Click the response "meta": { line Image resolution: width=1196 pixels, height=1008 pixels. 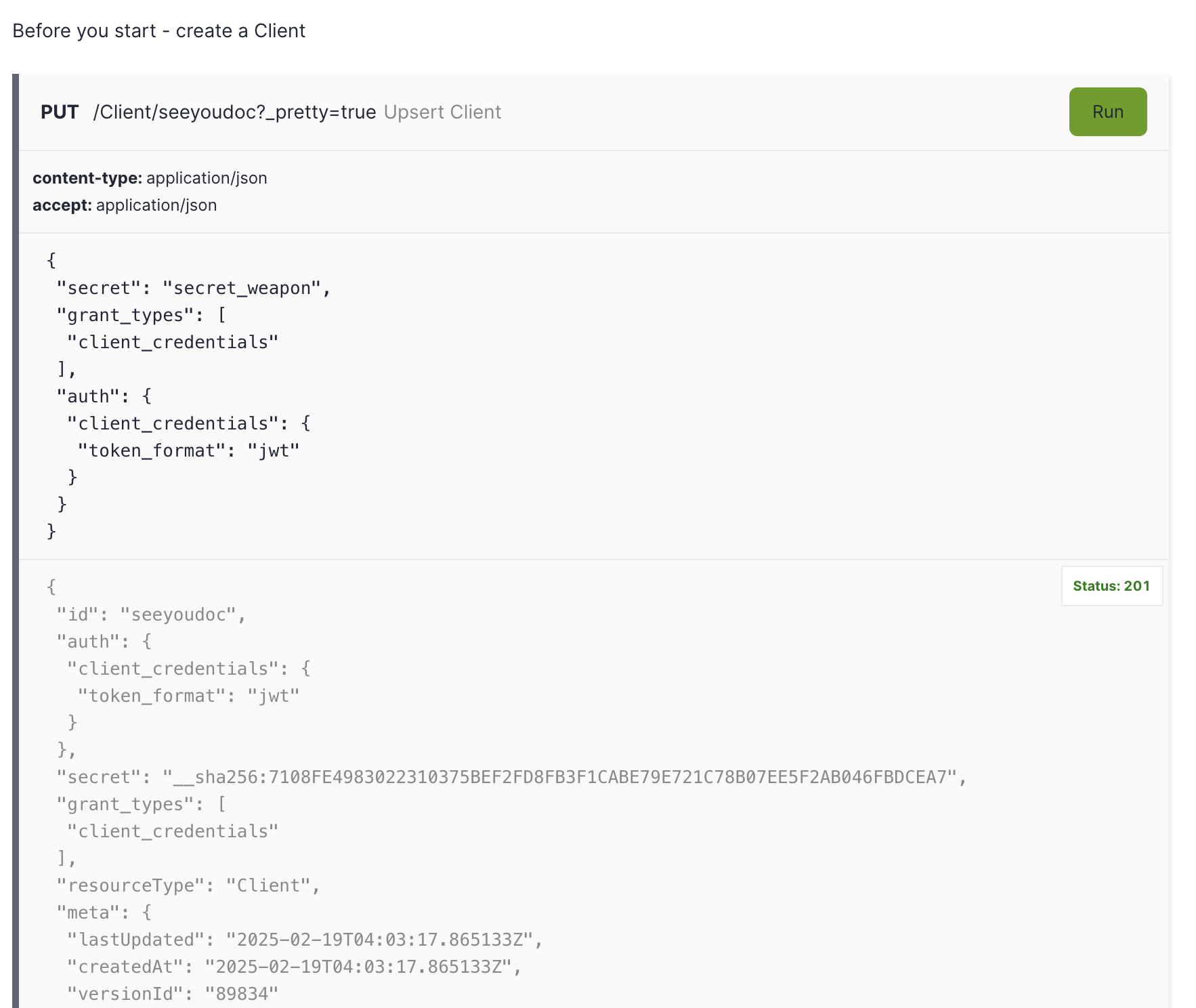[x=104, y=912]
